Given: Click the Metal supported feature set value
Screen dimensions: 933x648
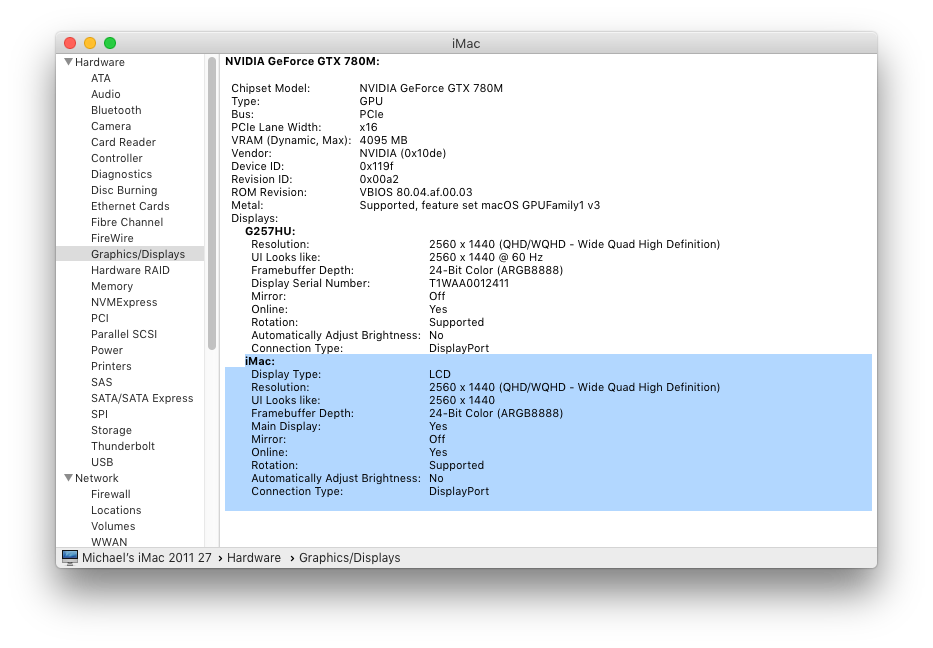Looking at the screenshot, I should coord(480,205).
